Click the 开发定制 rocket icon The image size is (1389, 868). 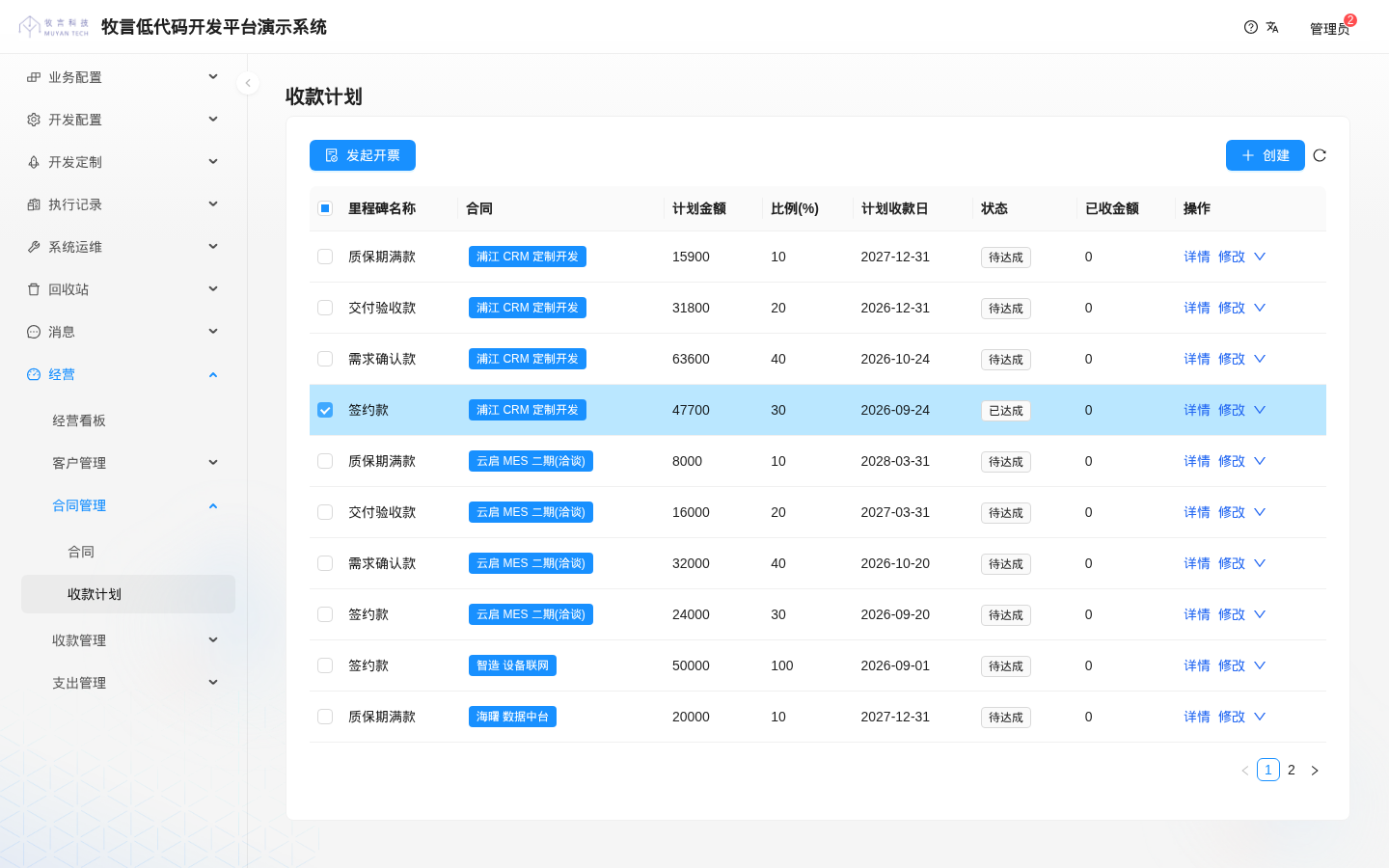tap(34, 162)
